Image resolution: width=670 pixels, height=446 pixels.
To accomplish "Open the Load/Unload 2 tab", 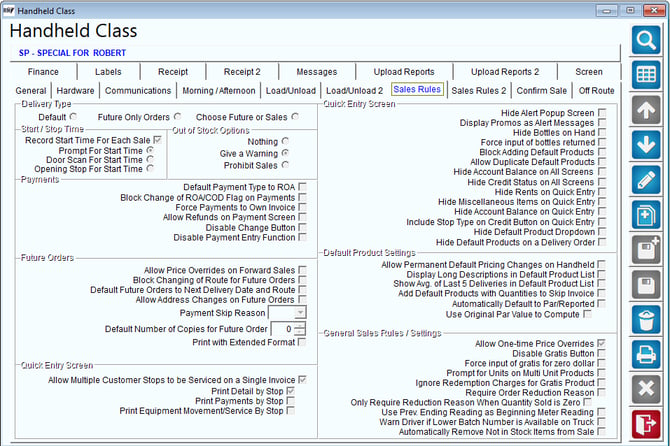I will [355, 91].
